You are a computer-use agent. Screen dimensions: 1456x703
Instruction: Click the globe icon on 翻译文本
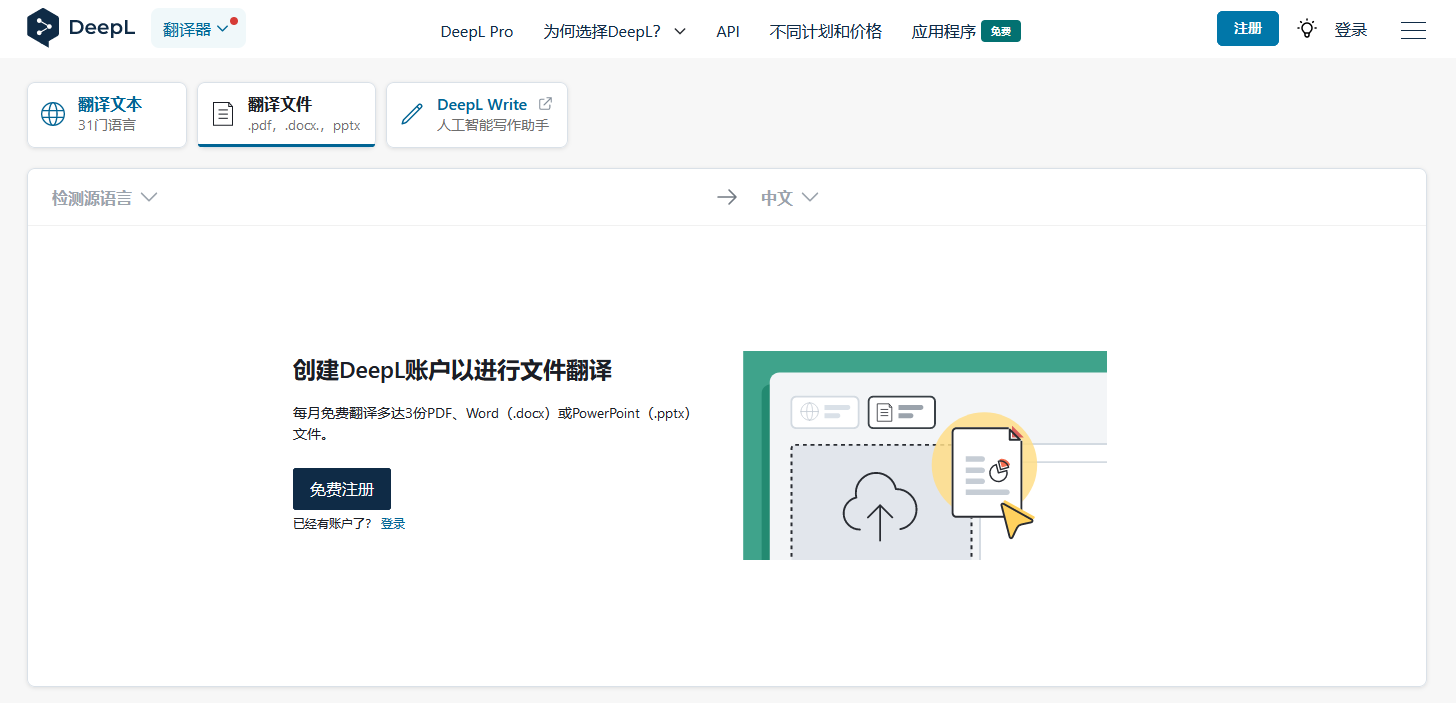click(53, 114)
